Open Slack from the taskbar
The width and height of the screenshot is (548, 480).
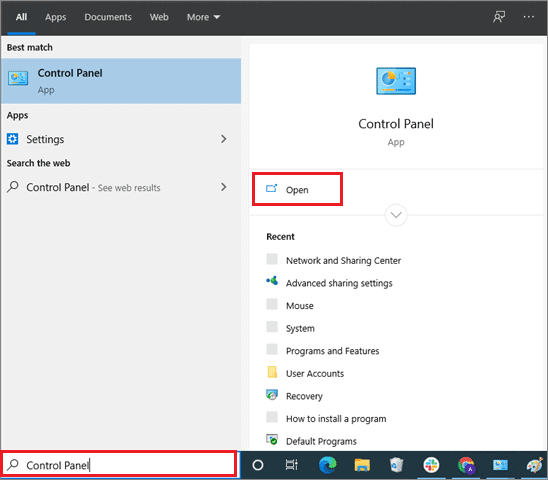pos(431,465)
